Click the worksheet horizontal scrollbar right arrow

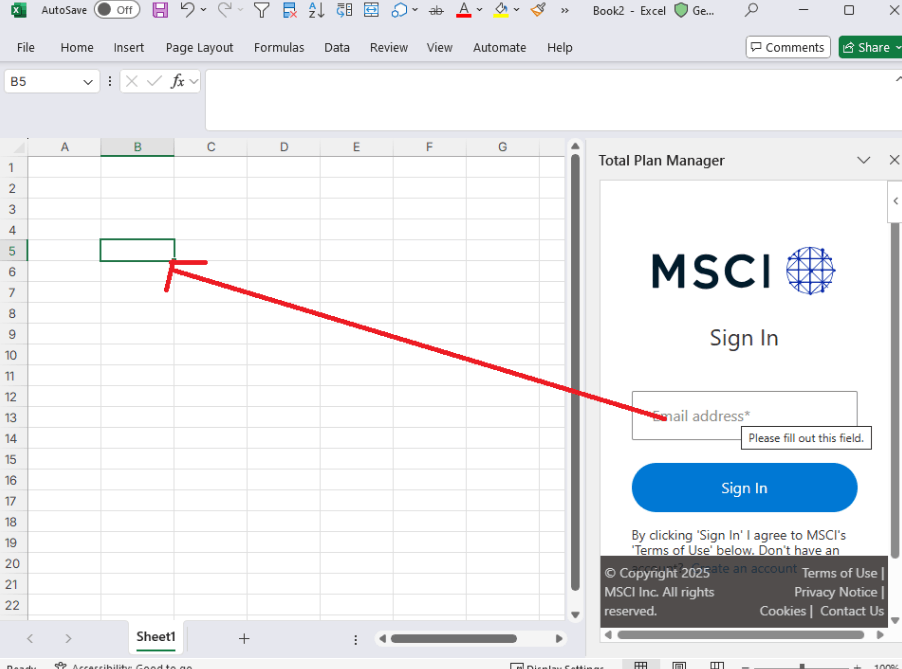559,639
